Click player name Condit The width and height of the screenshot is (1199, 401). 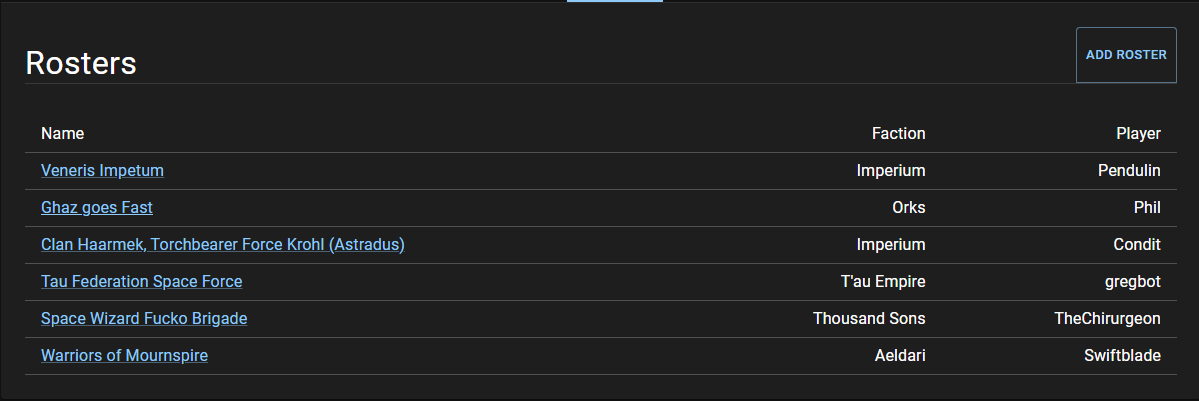(x=1137, y=245)
